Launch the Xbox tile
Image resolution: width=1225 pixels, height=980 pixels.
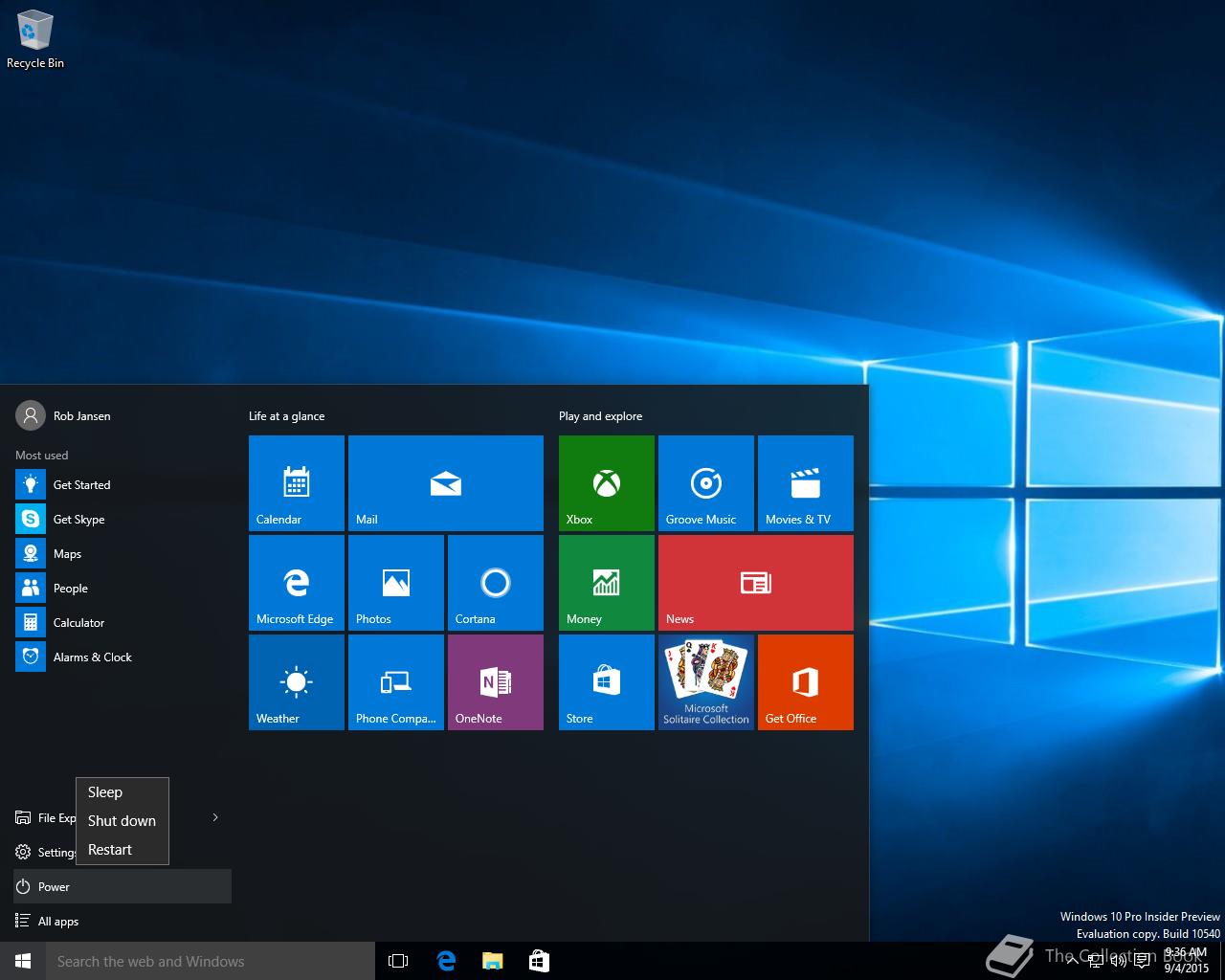pos(607,483)
